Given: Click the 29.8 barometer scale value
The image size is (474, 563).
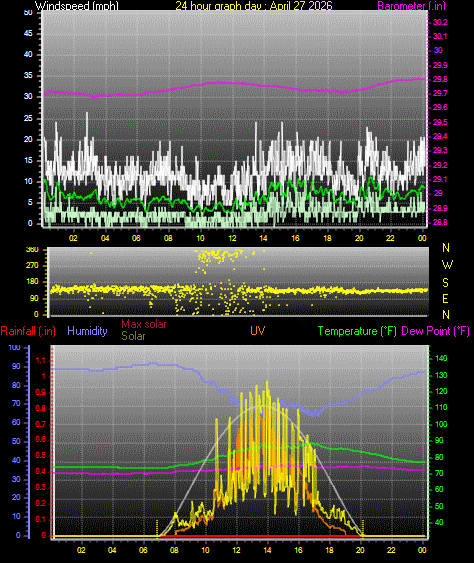Looking at the screenshot, I should [x=440, y=79].
